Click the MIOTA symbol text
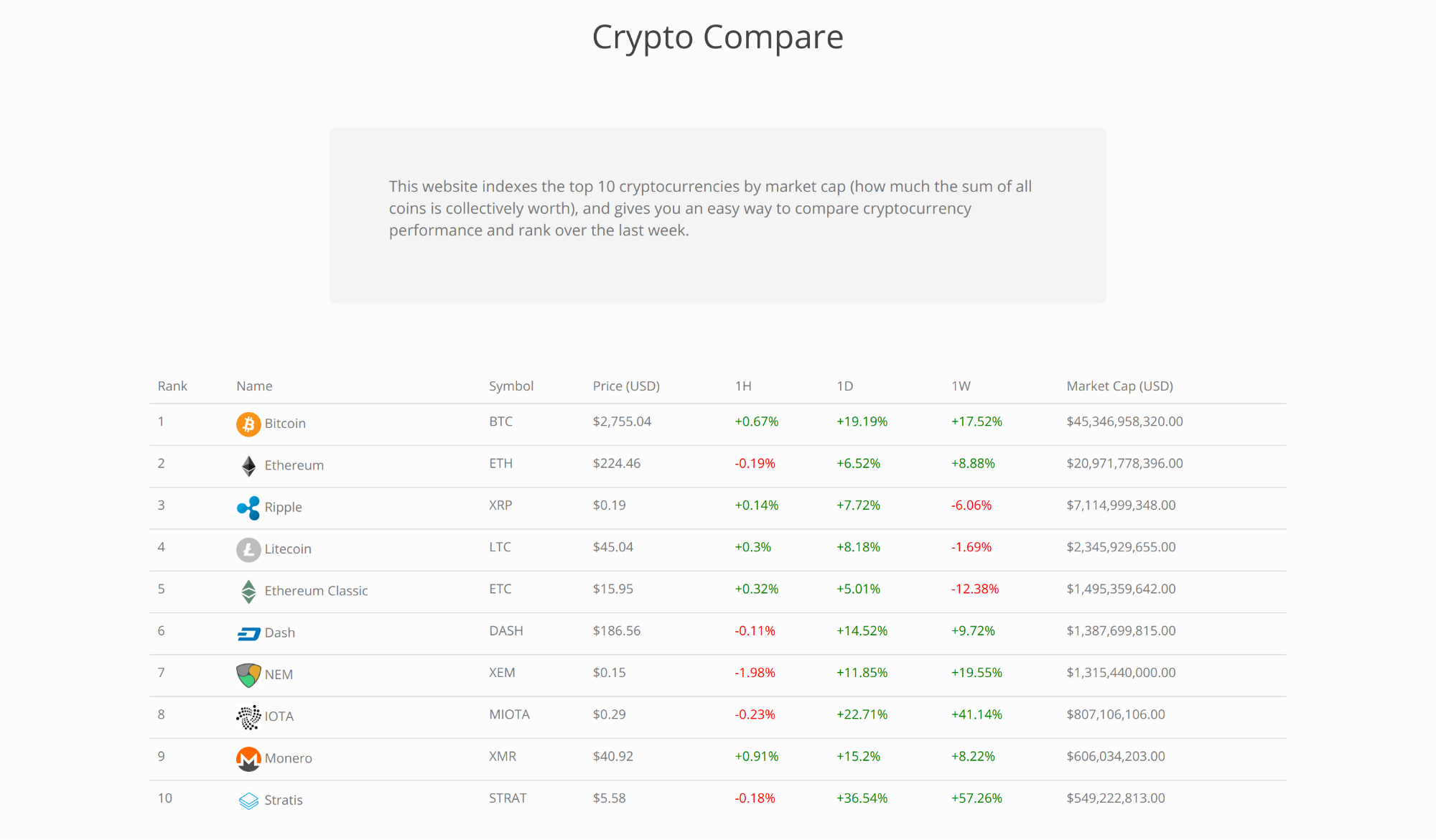The image size is (1436, 840). coord(509,715)
